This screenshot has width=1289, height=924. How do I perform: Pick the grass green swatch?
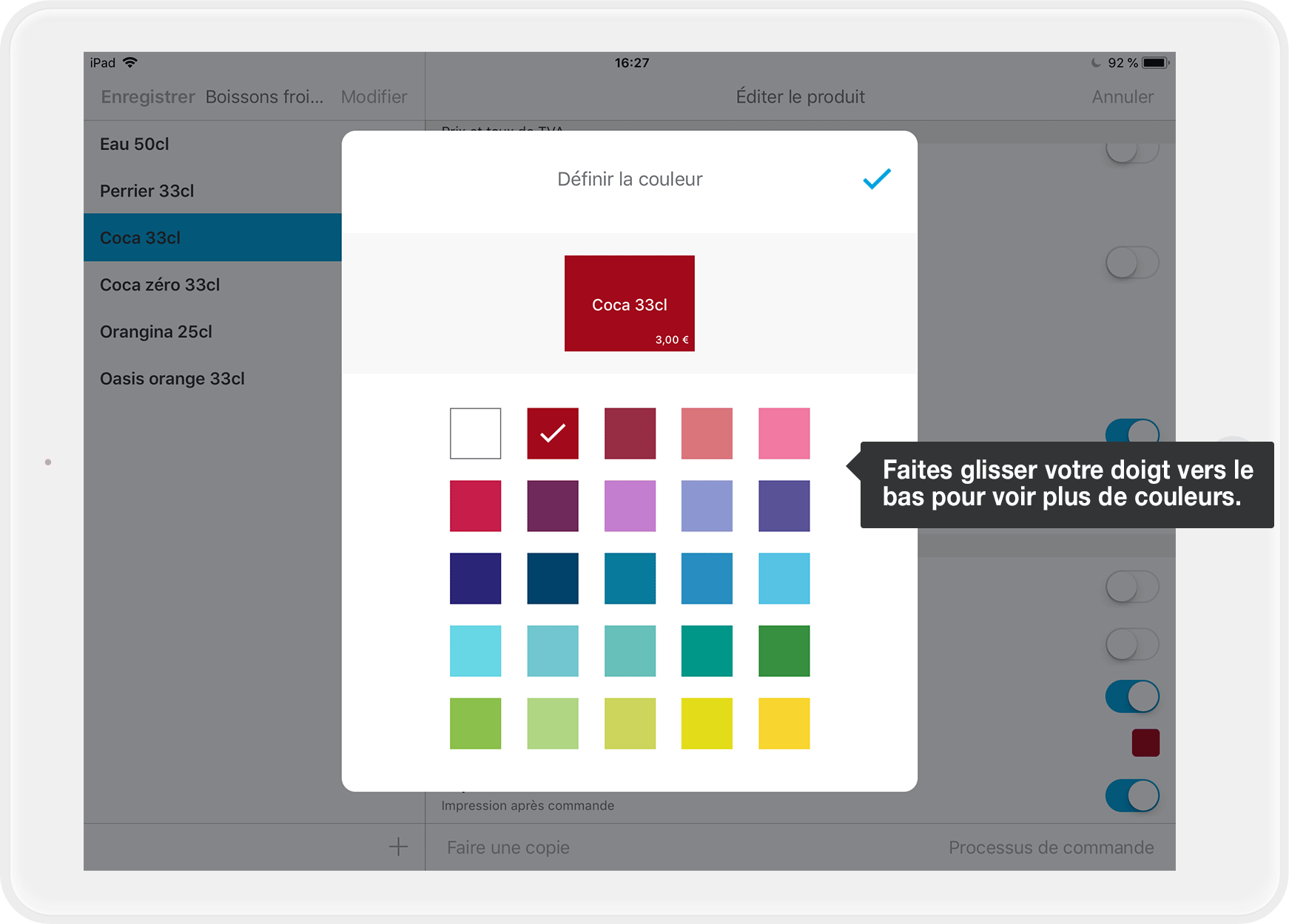coord(476,724)
